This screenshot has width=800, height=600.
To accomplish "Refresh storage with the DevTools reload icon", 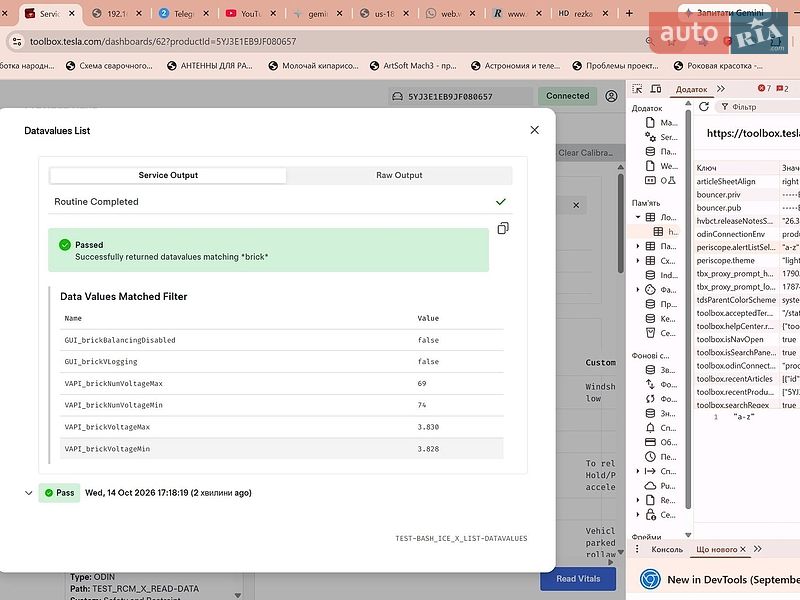I will [704, 107].
